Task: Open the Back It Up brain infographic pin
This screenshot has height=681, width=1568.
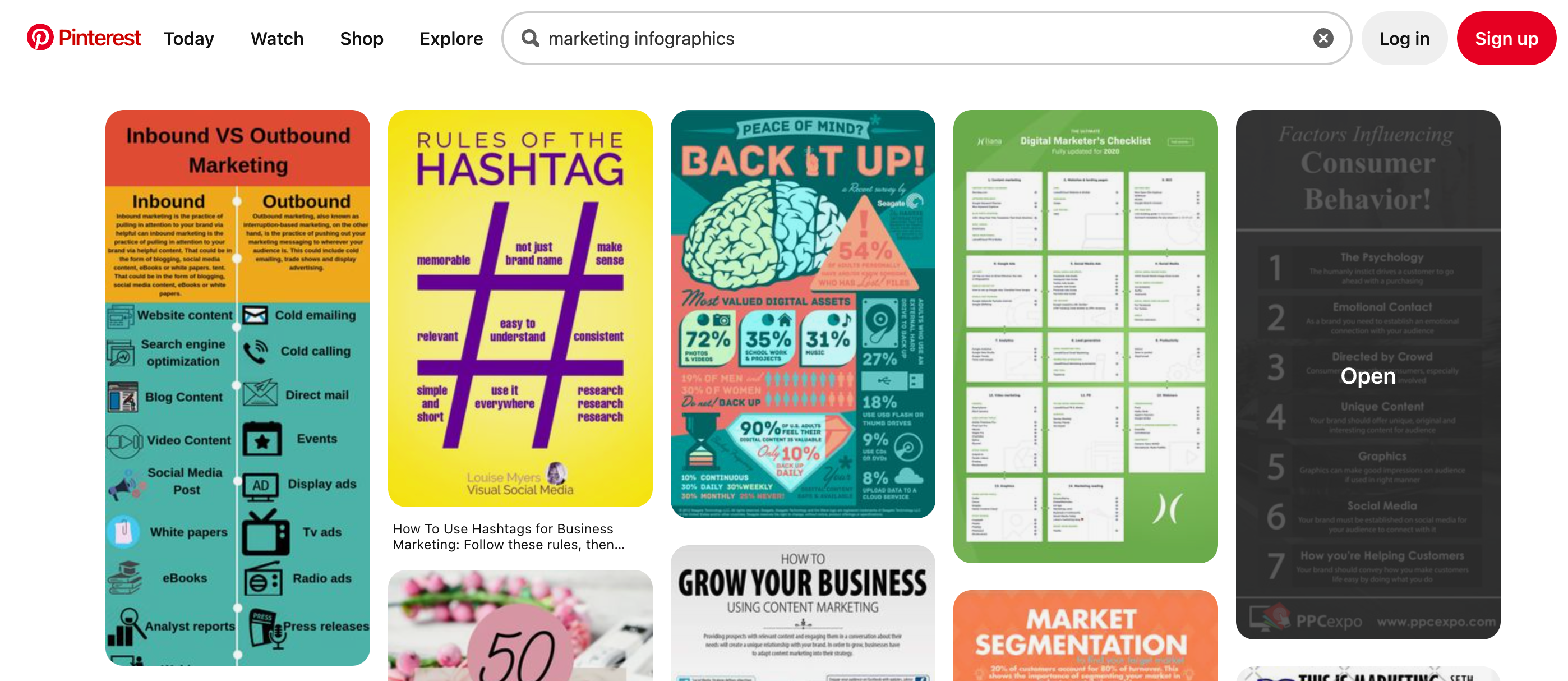Action: point(800,313)
